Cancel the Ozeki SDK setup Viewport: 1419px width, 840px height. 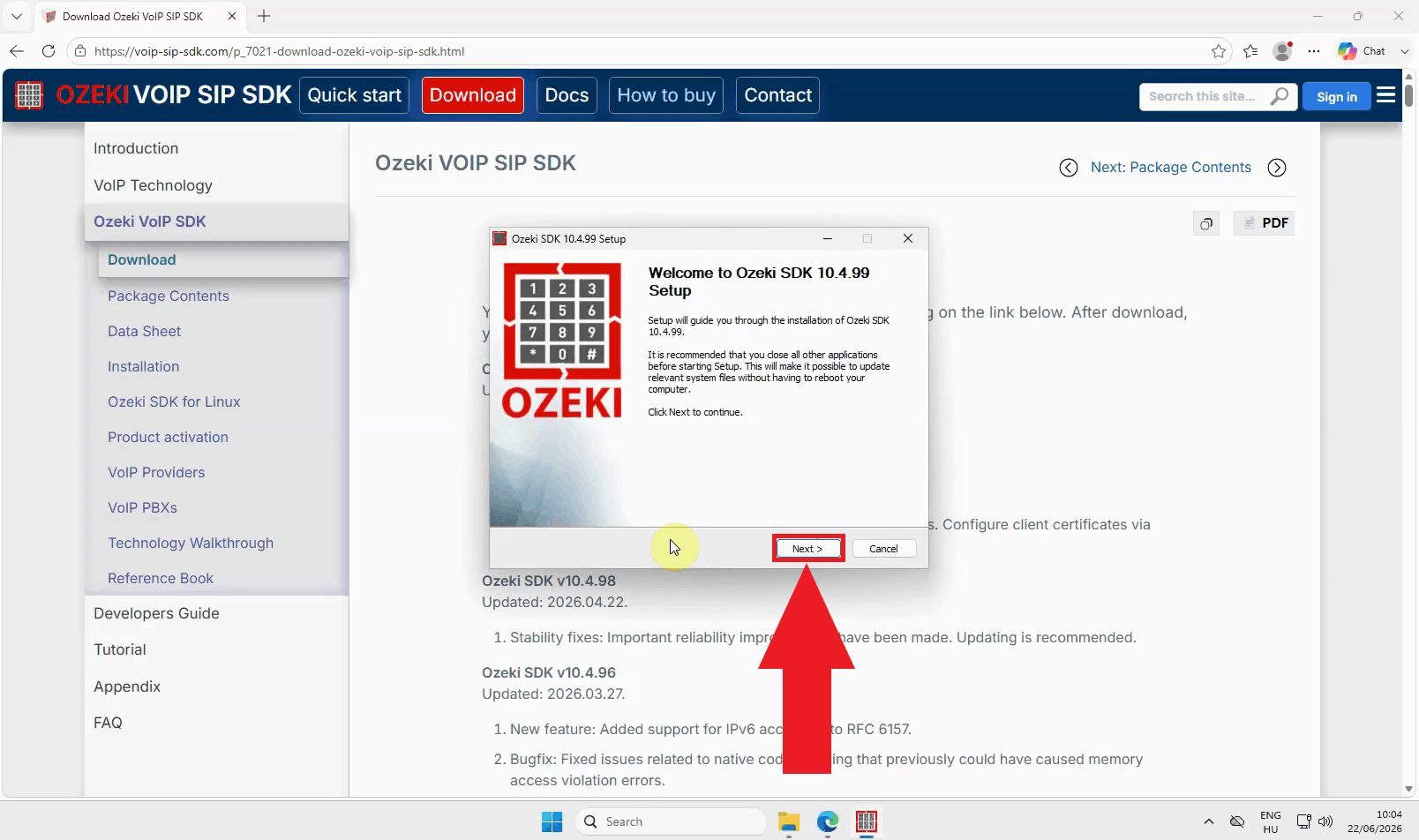pyautogui.click(x=883, y=549)
